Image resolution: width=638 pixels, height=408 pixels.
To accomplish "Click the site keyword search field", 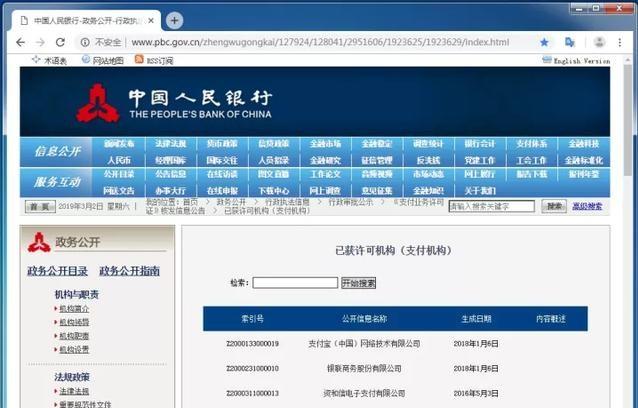I will click(492, 206).
